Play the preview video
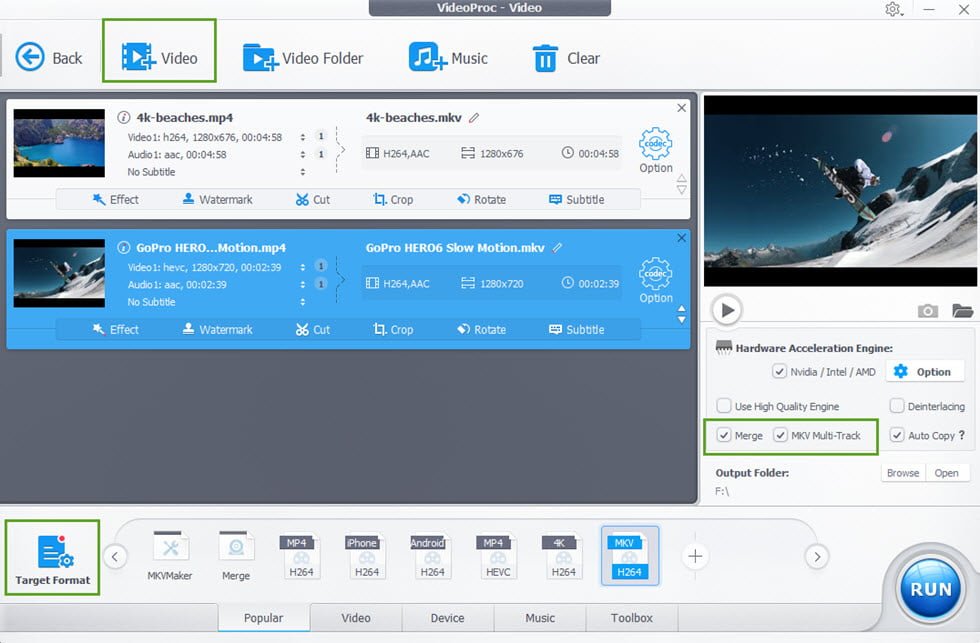The height and width of the screenshot is (643, 980). 727,311
